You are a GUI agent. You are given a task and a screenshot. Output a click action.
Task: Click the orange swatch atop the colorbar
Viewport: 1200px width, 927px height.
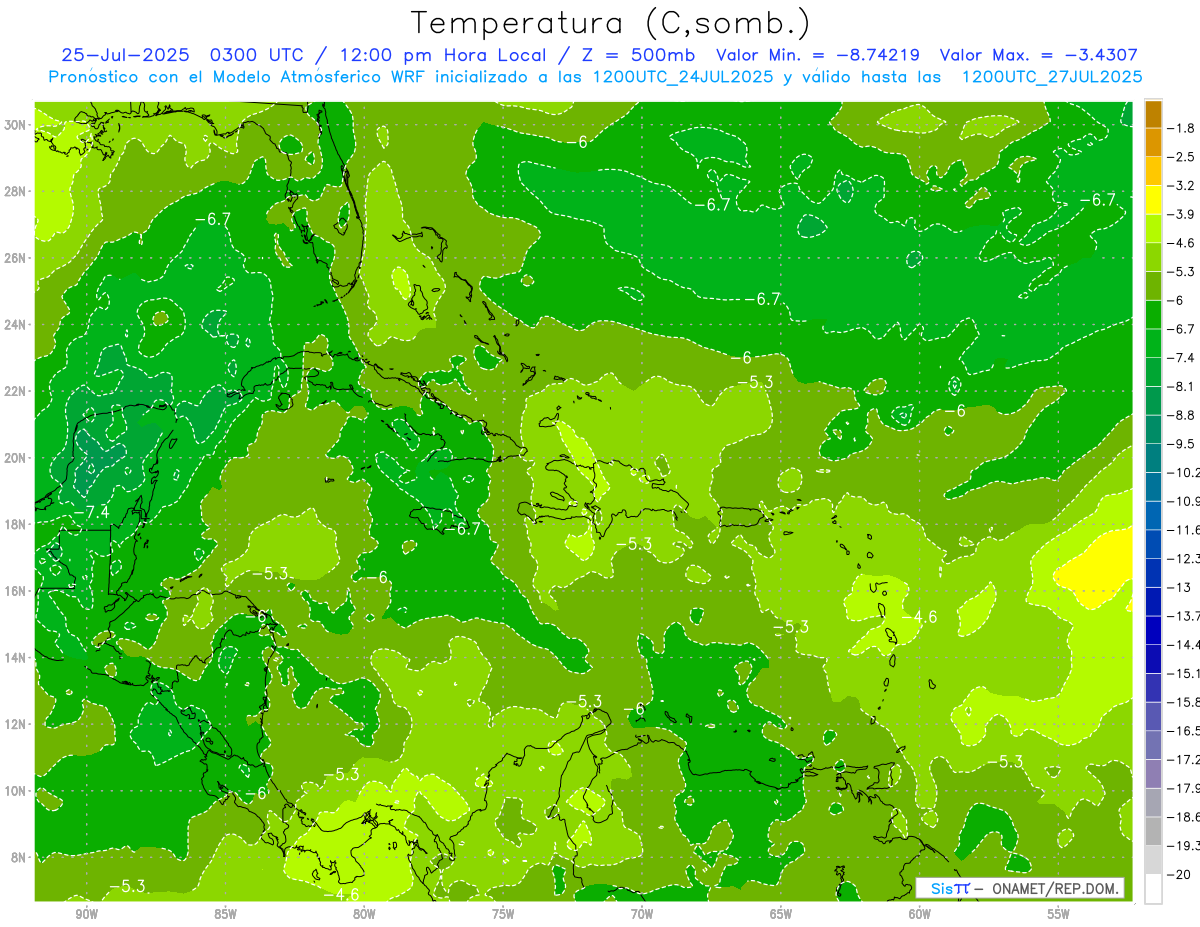1153,113
